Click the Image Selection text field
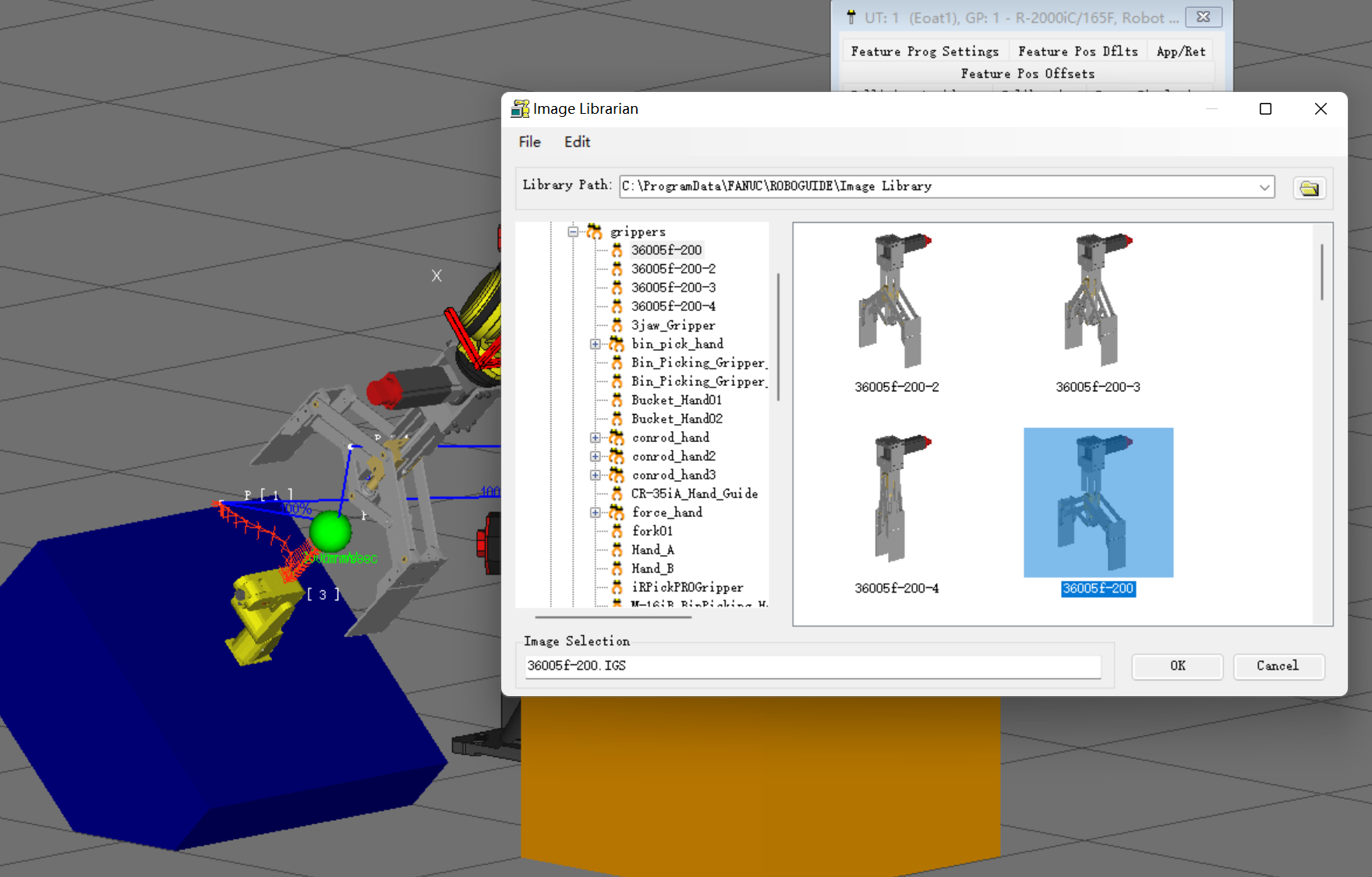Viewport: 1372px width, 877px height. click(812, 666)
